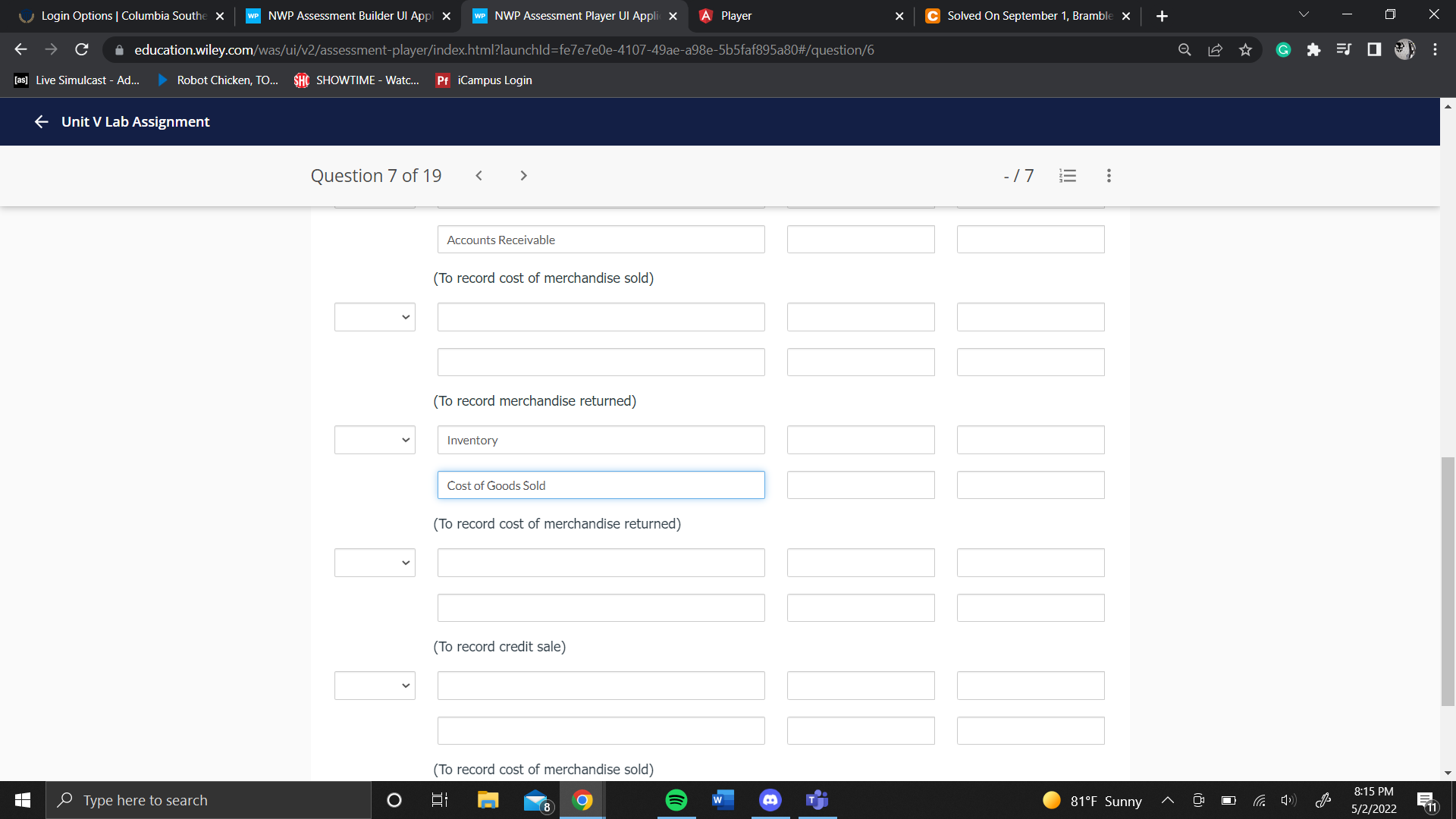Open Microsoft Teams from the taskbar

click(817, 799)
